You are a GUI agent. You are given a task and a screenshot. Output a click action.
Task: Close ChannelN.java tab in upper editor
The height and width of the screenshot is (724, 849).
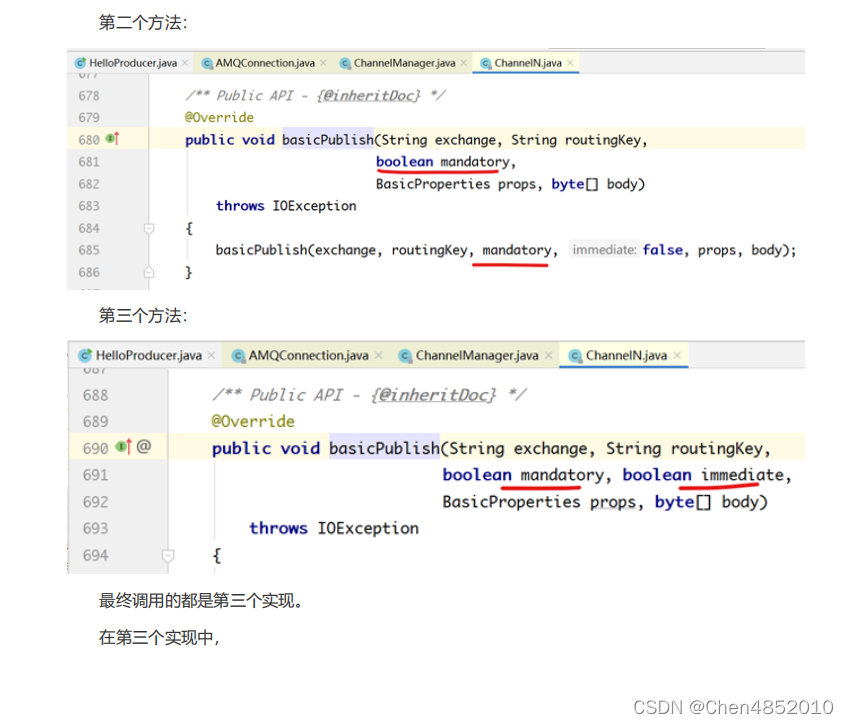point(570,63)
